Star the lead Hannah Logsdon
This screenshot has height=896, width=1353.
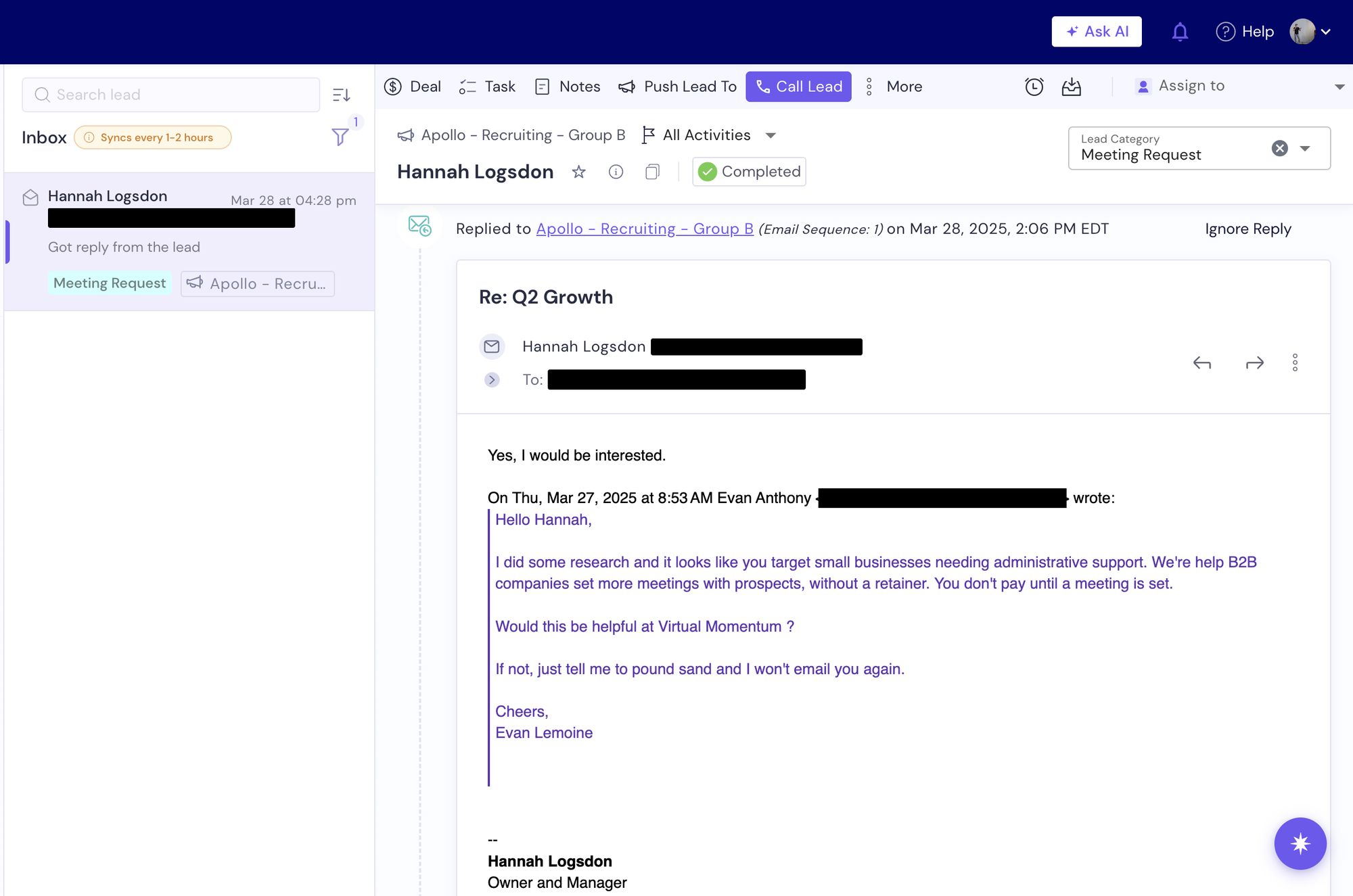tap(578, 172)
